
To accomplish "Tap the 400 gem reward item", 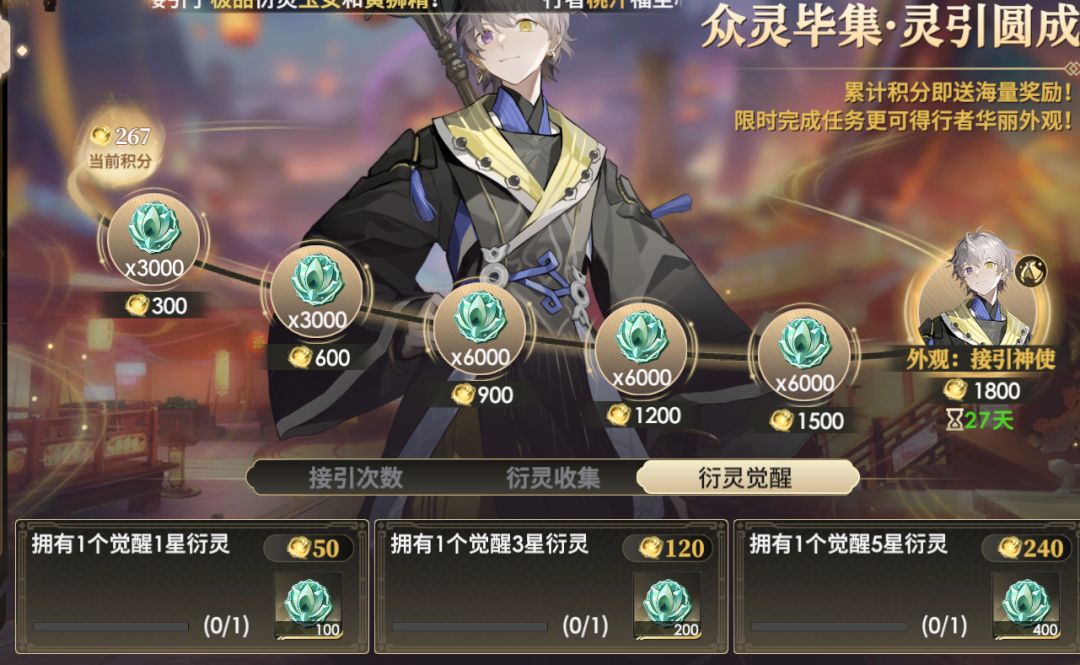I will pos(1026,606).
